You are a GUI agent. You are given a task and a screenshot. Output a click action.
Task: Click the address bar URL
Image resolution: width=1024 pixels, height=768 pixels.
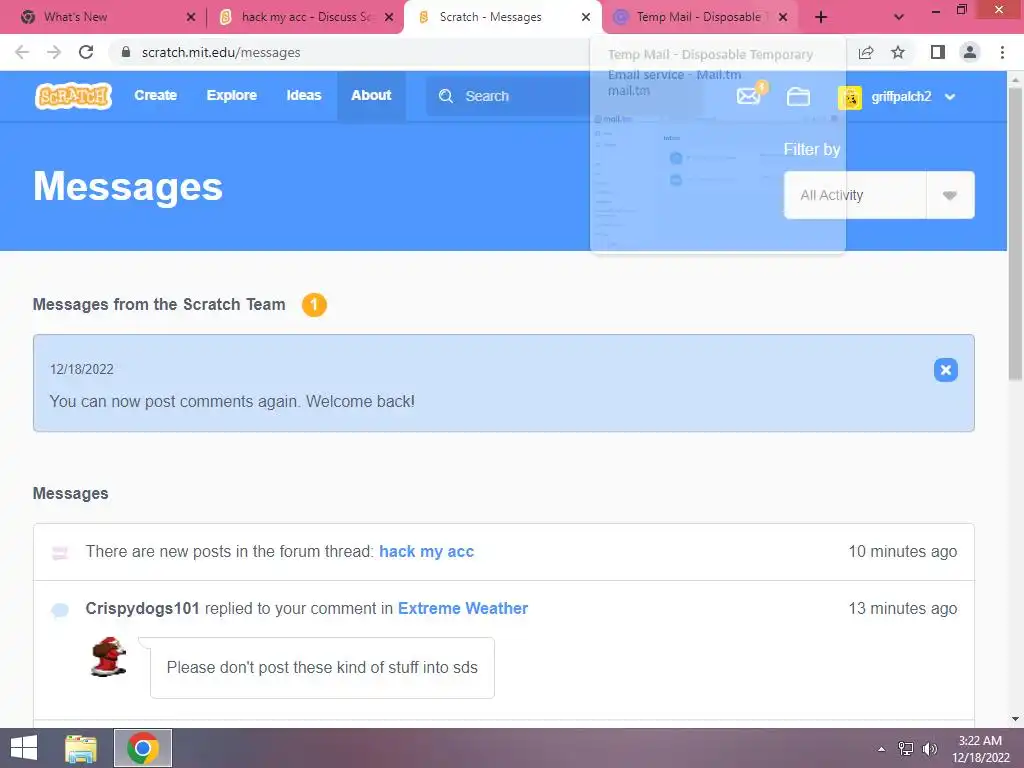tap(221, 52)
